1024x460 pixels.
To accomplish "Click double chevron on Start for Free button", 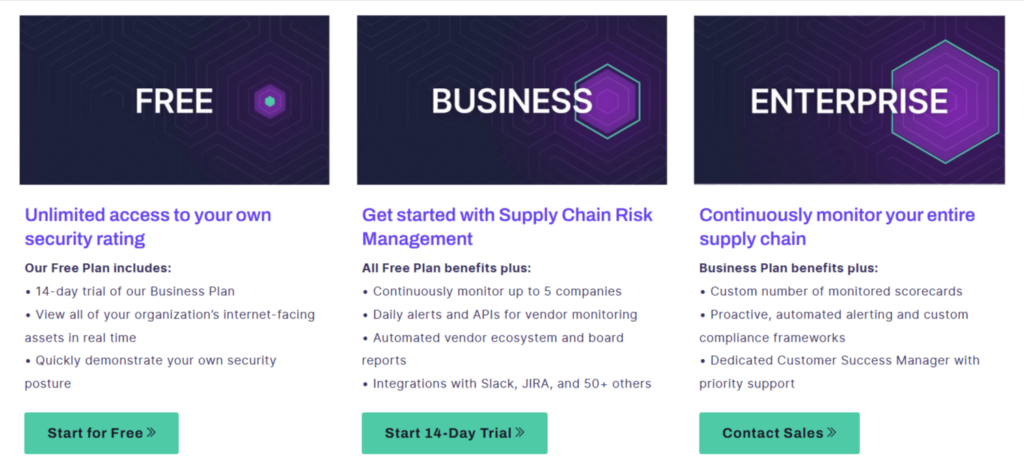I will [151, 432].
